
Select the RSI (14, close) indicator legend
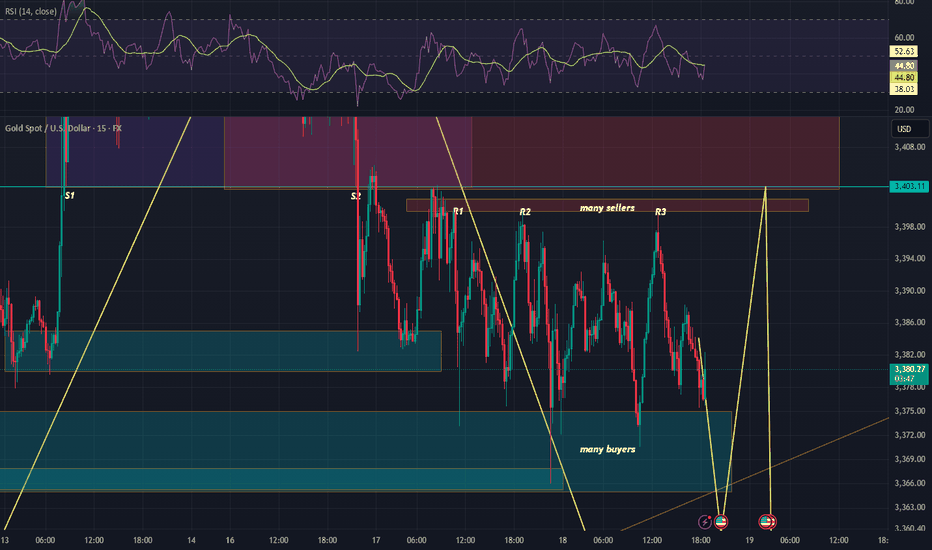click(31, 11)
